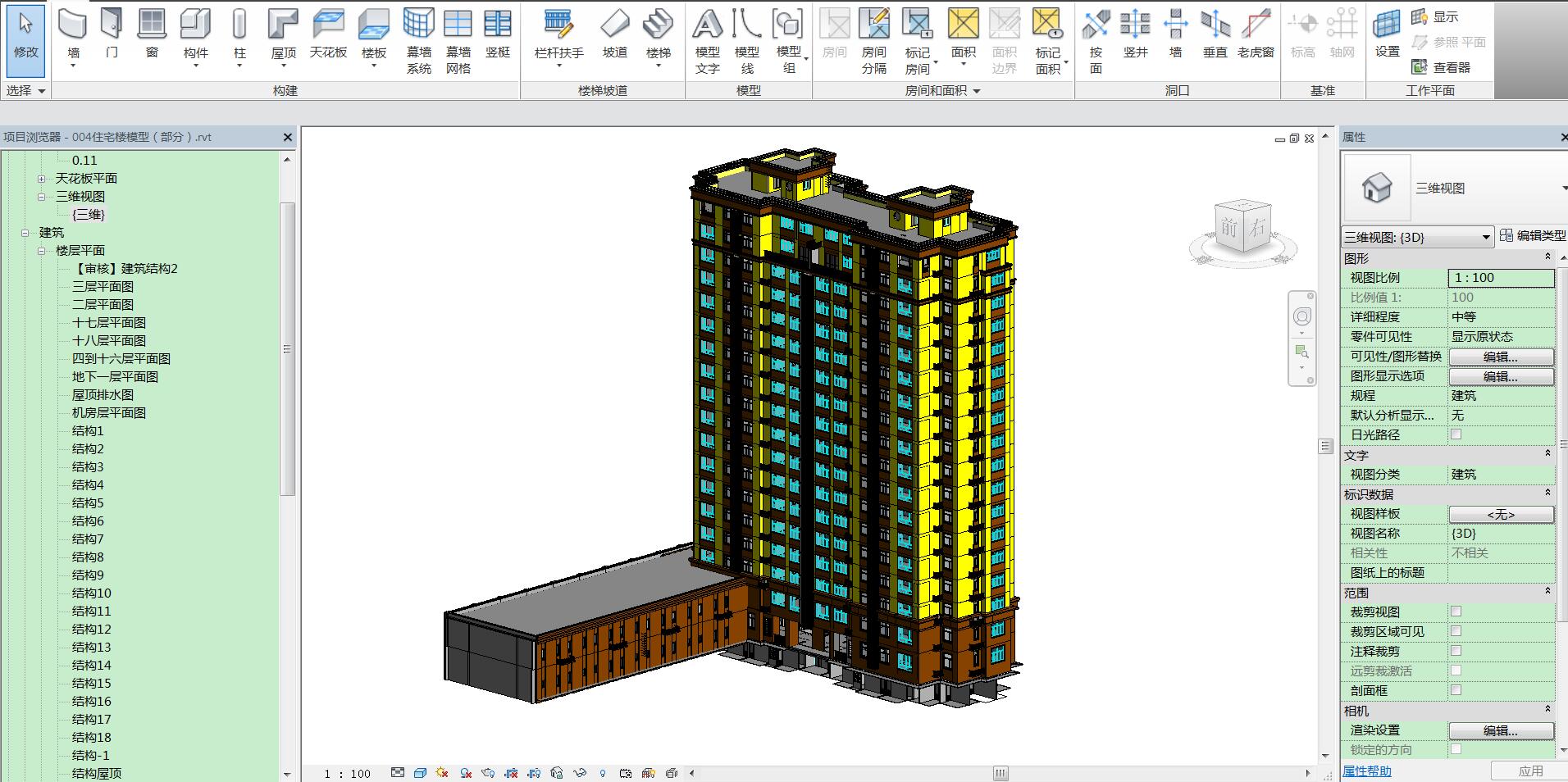This screenshot has width=1568, height=782.
Task: Check the Crop View (裁剪视图) checkbox
Action: [x=1456, y=612]
